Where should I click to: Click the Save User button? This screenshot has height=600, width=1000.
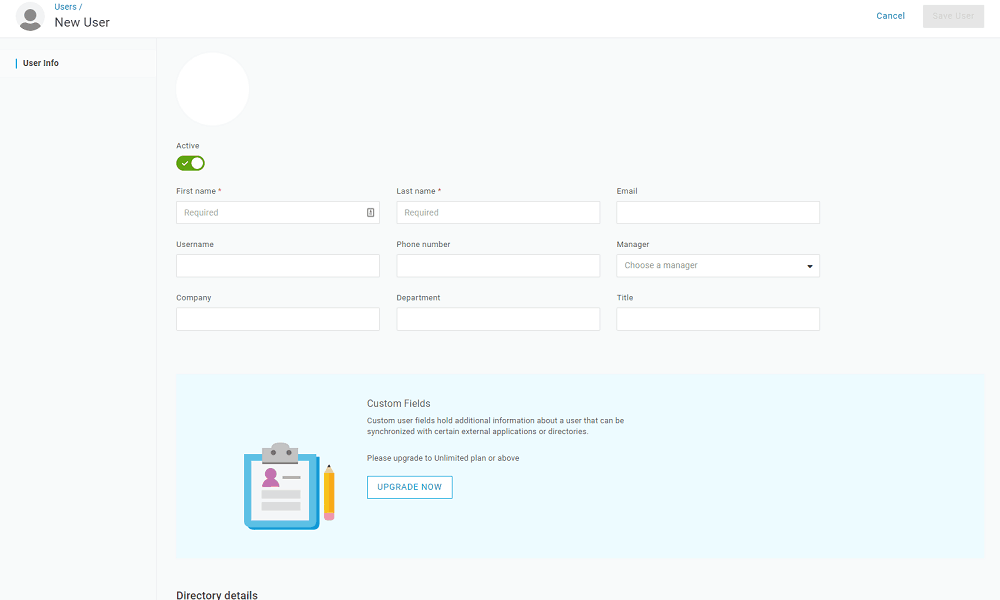point(953,16)
